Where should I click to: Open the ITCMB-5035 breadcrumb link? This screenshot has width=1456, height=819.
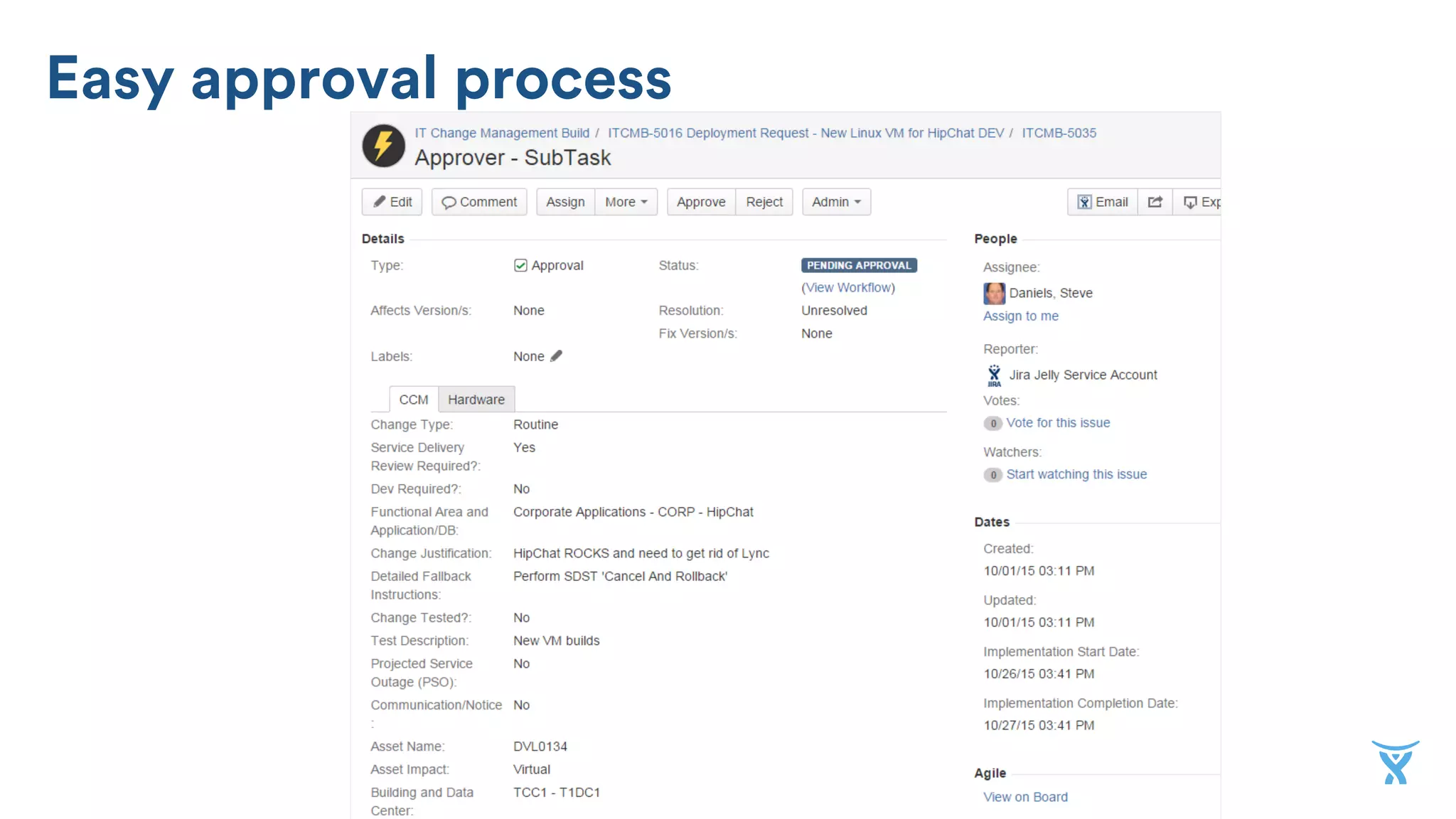(x=1059, y=133)
